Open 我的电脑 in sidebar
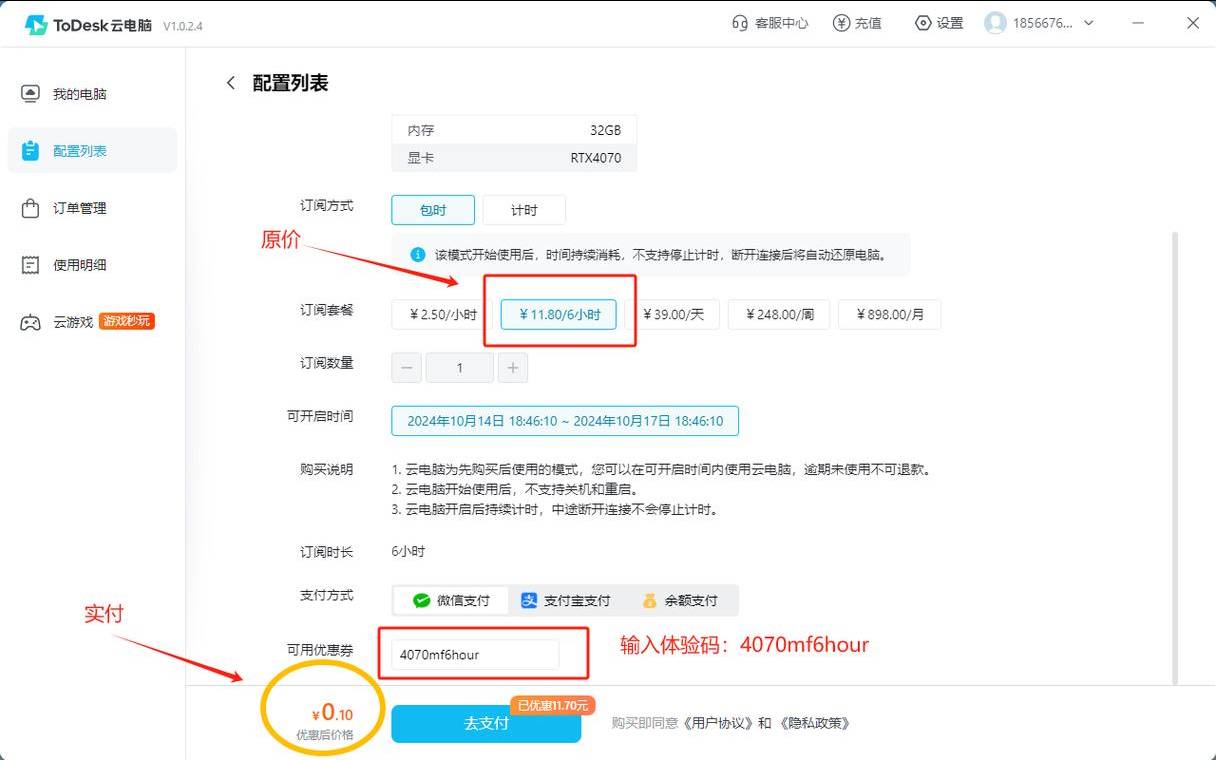The image size is (1216, 760). [x=79, y=94]
